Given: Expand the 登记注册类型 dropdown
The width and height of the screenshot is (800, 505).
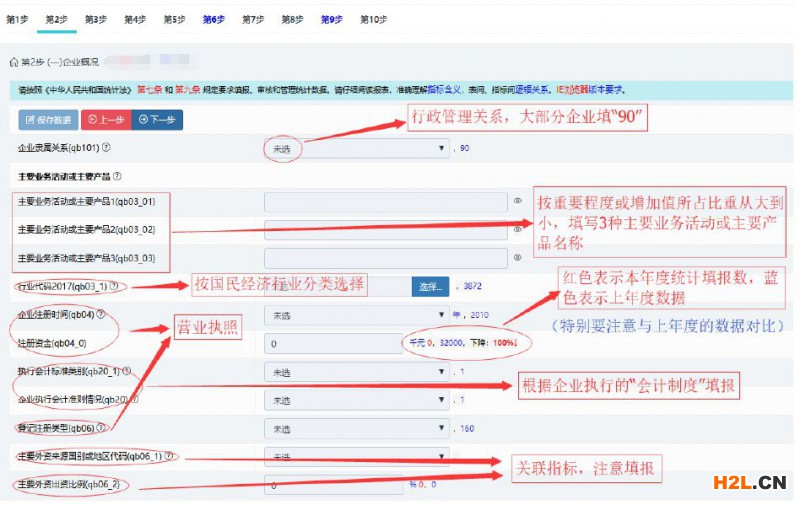Looking at the screenshot, I should (357, 428).
